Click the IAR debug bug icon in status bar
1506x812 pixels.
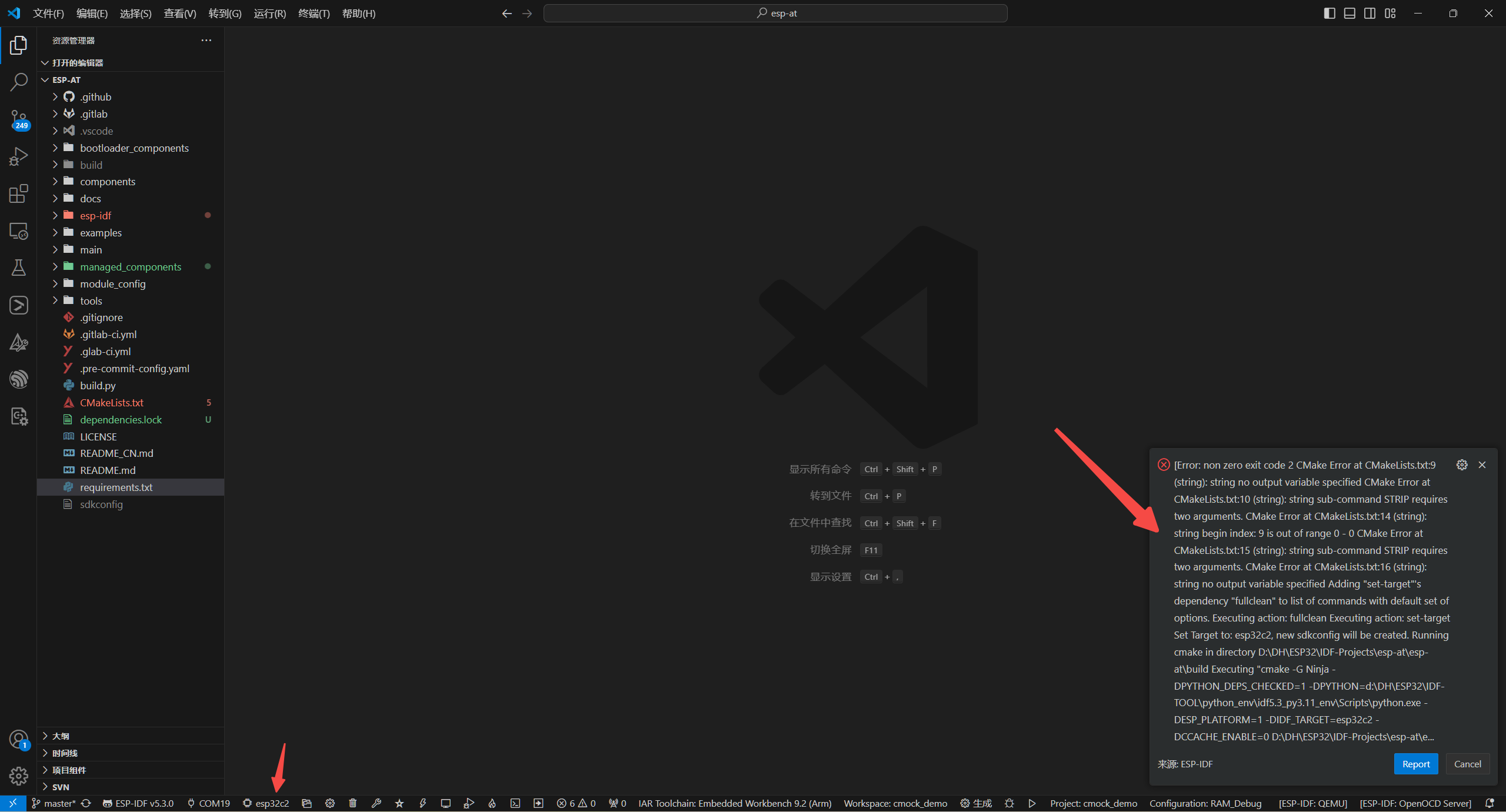tap(1009, 803)
